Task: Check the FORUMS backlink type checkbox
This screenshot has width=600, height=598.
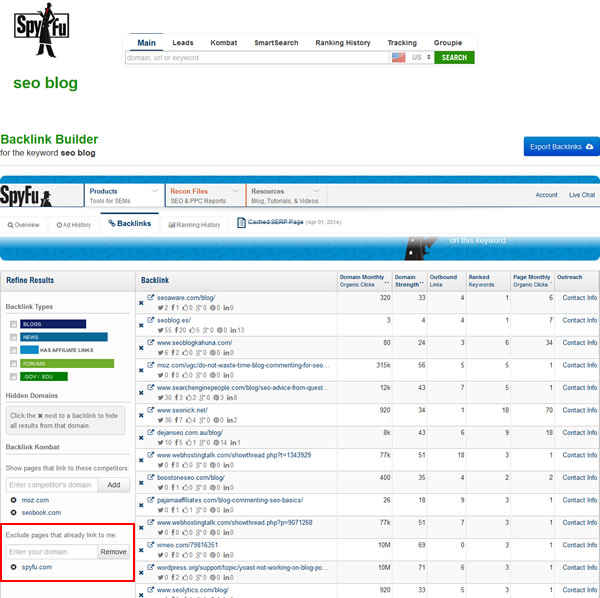Action: (13, 363)
